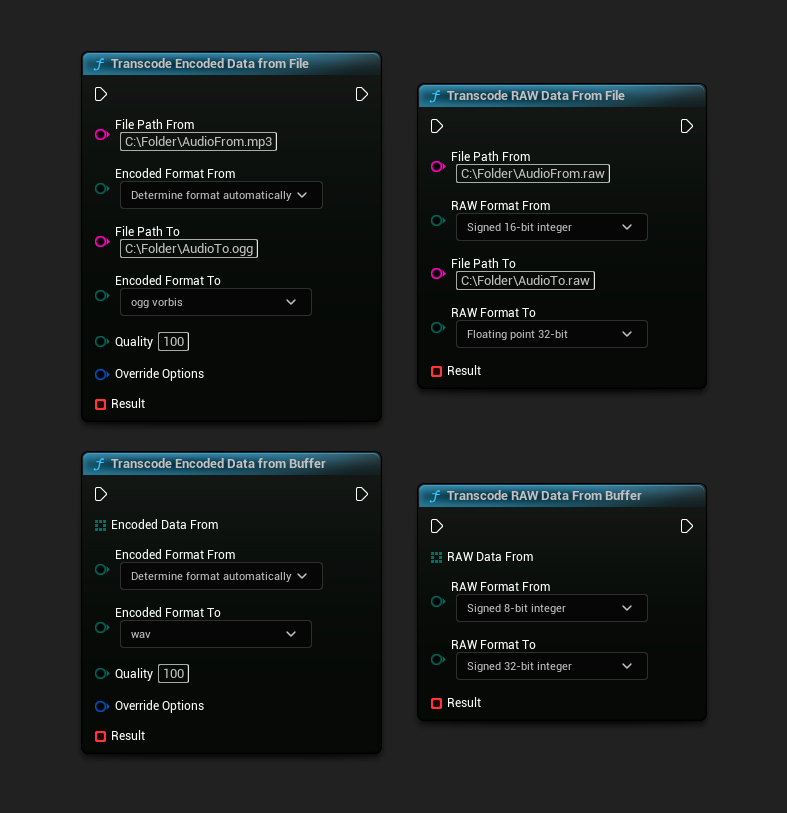Open the RAW Format From dropdown showing Signed 16-bit integer
787x813 pixels.
pyautogui.click(x=551, y=227)
